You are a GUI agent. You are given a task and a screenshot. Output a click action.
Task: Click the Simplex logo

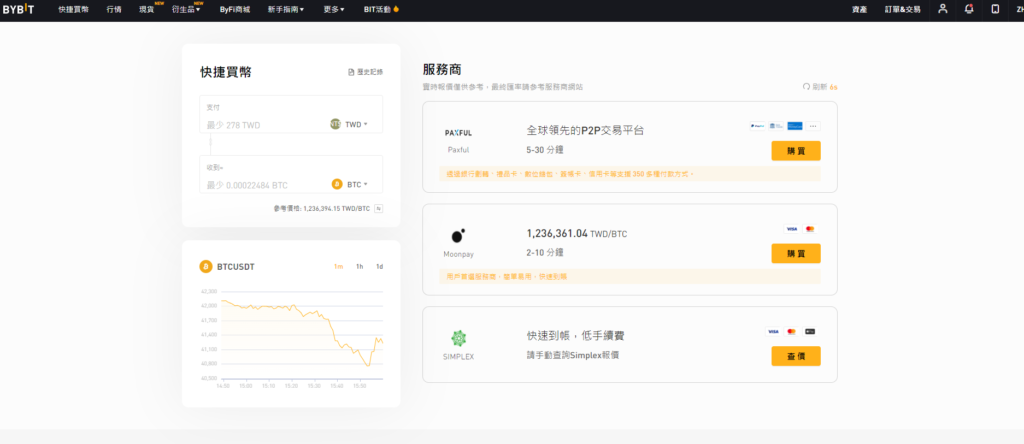[x=458, y=338]
